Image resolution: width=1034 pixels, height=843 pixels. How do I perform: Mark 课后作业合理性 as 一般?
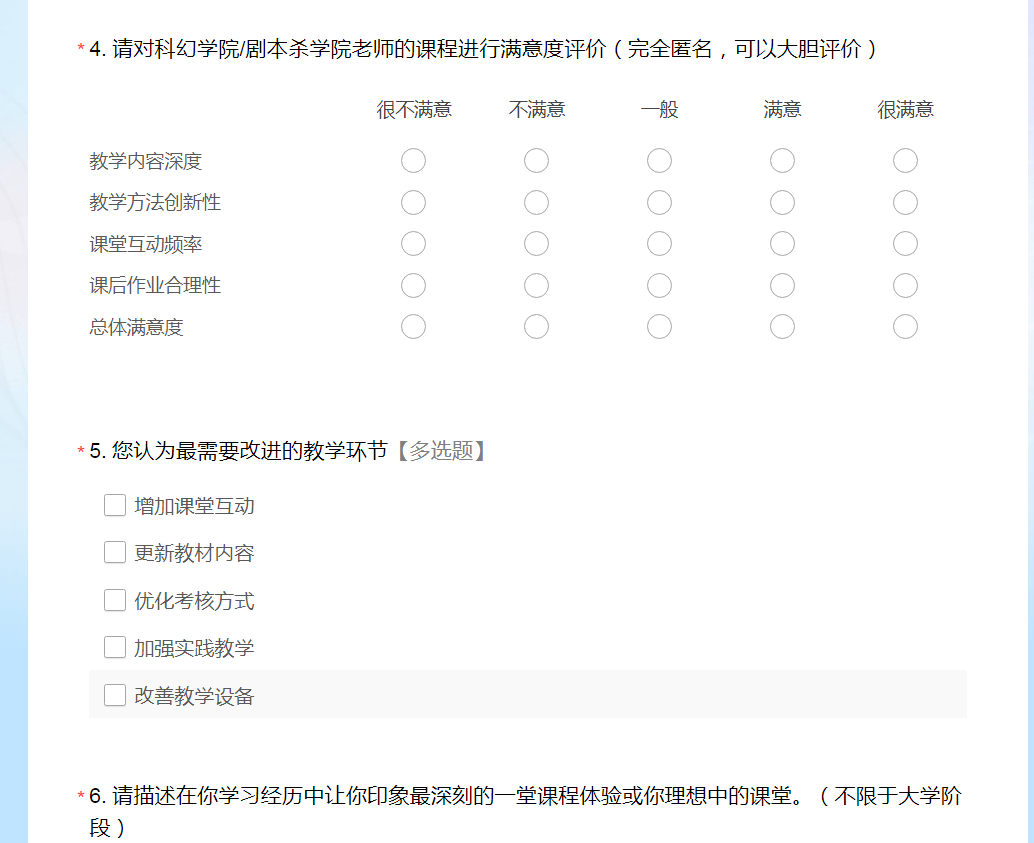659,286
